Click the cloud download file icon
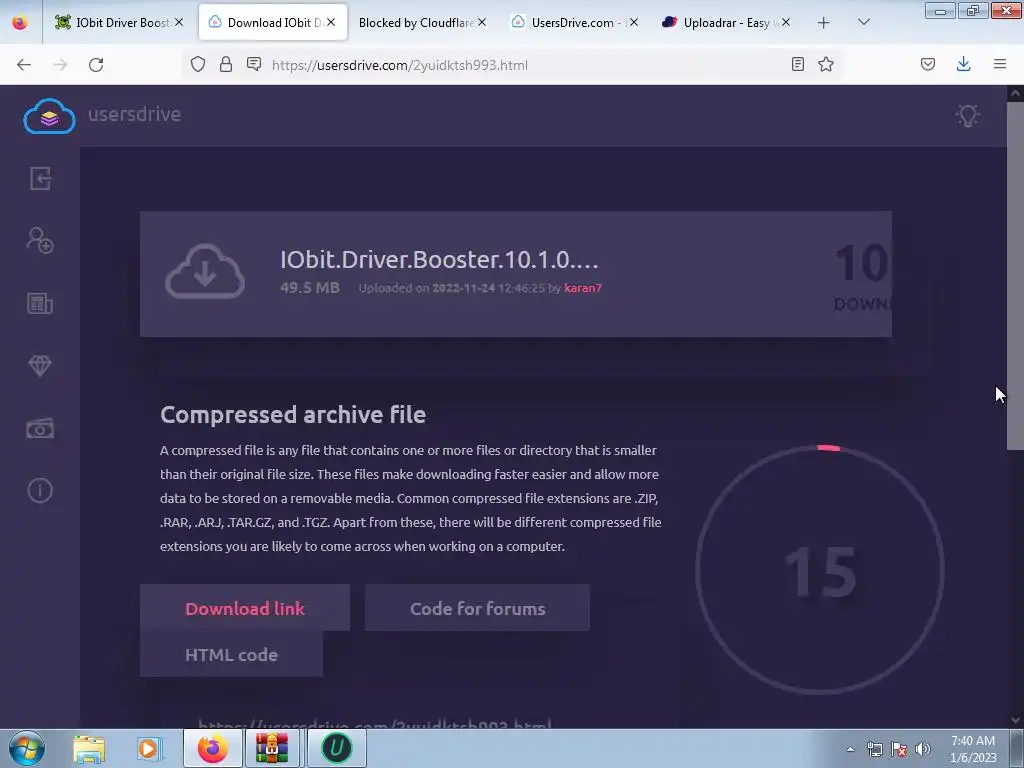This screenshot has height=768, width=1024. point(204,272)
